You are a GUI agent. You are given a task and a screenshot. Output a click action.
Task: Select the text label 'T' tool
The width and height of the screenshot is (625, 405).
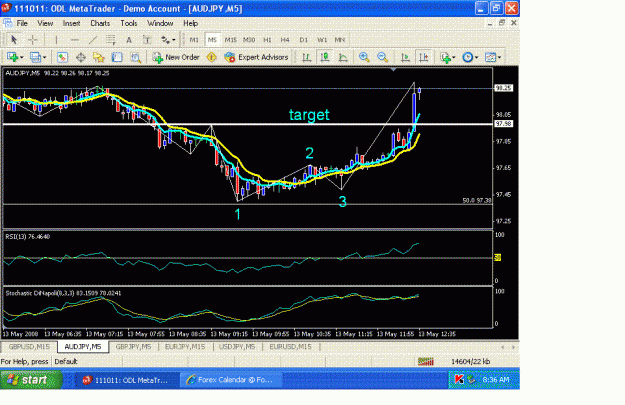point(147,39)
